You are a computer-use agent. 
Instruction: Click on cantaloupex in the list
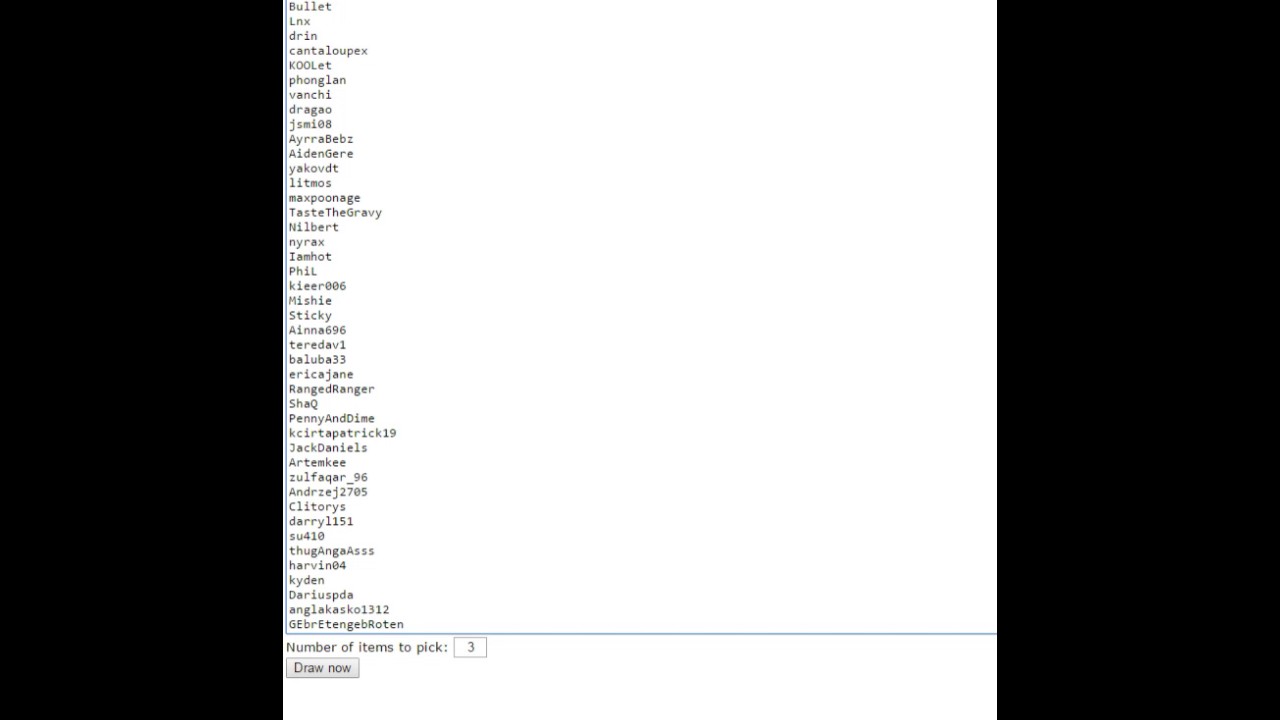328,51
